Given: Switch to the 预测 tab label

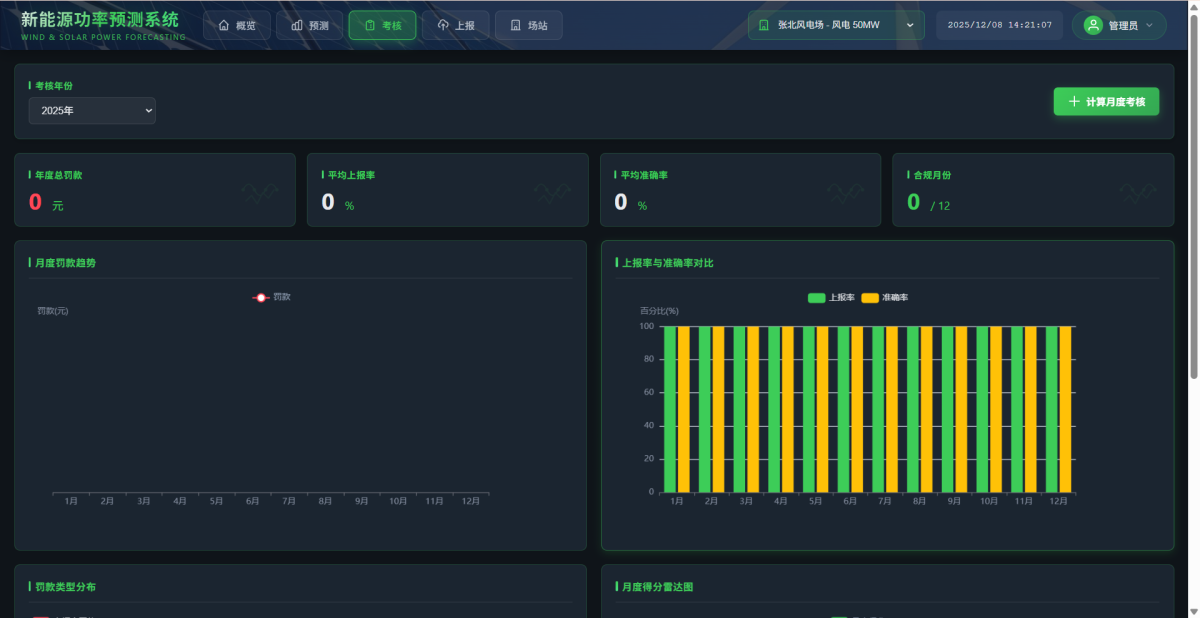Looking at the screenshot, I should pyautogui.click(x=319, y=25).
